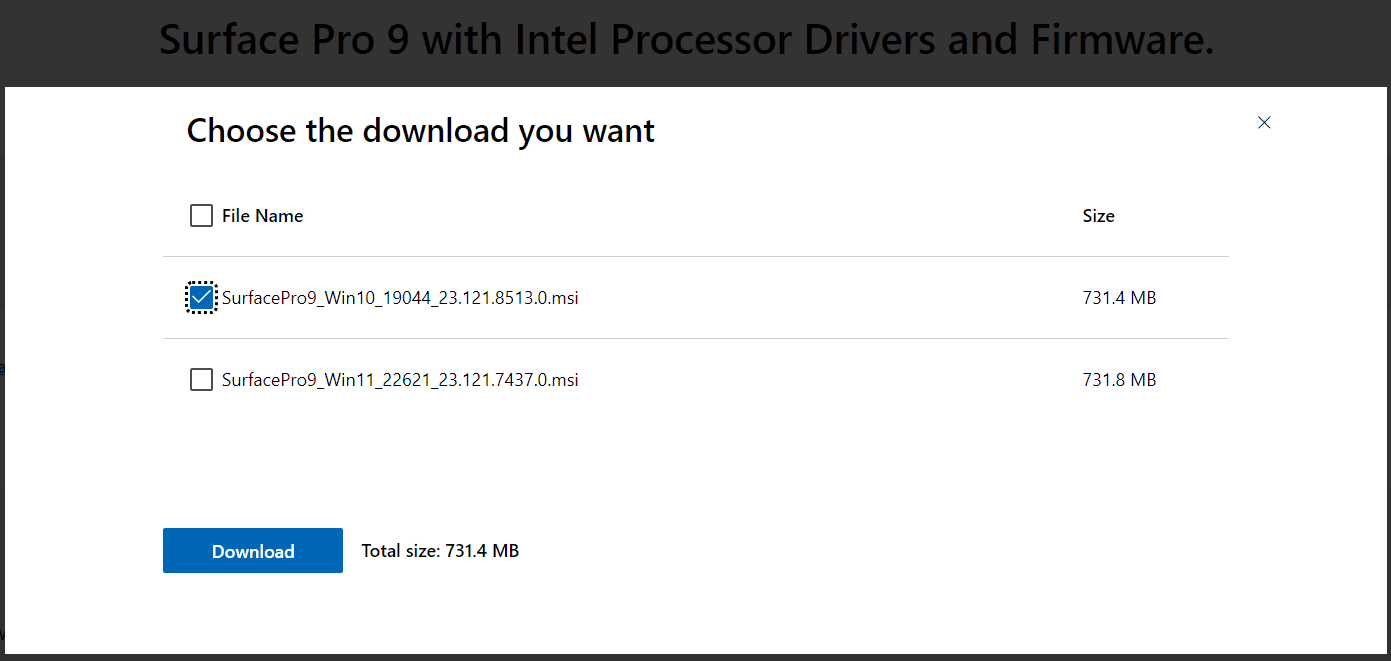Image resolution: width=1391 pixels, height=661 pixels.
Task: Click the 731.8 MB size in Win11 row
Action: tap(1119, 380)
